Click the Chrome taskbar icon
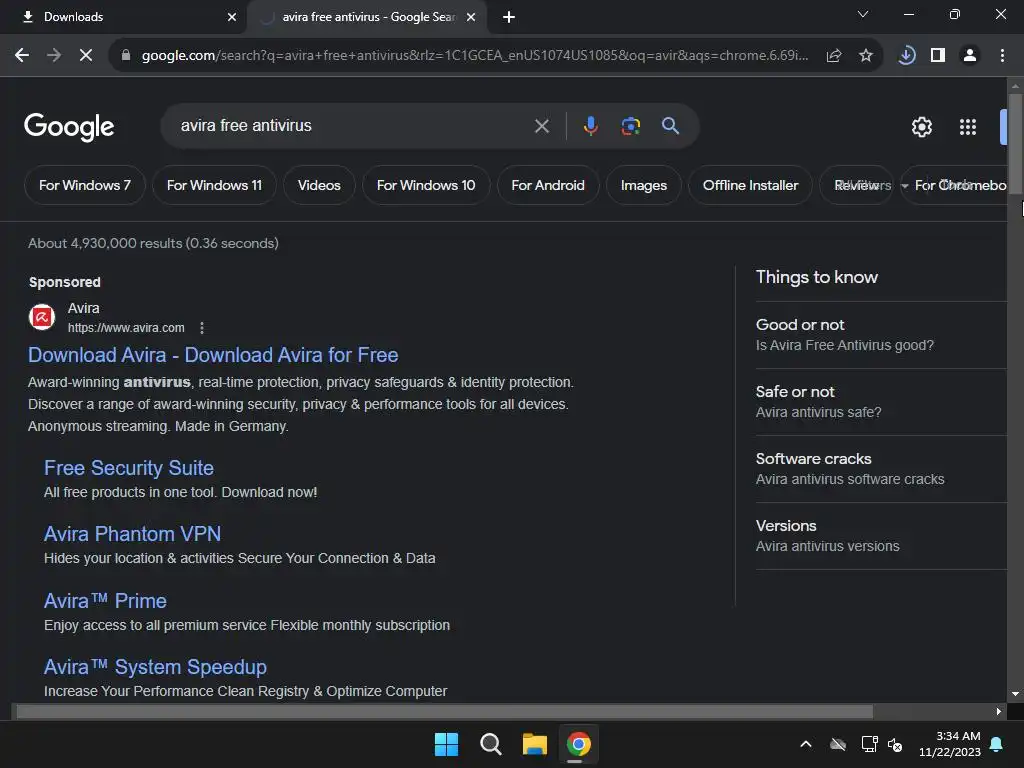 (x=578, y=744)
